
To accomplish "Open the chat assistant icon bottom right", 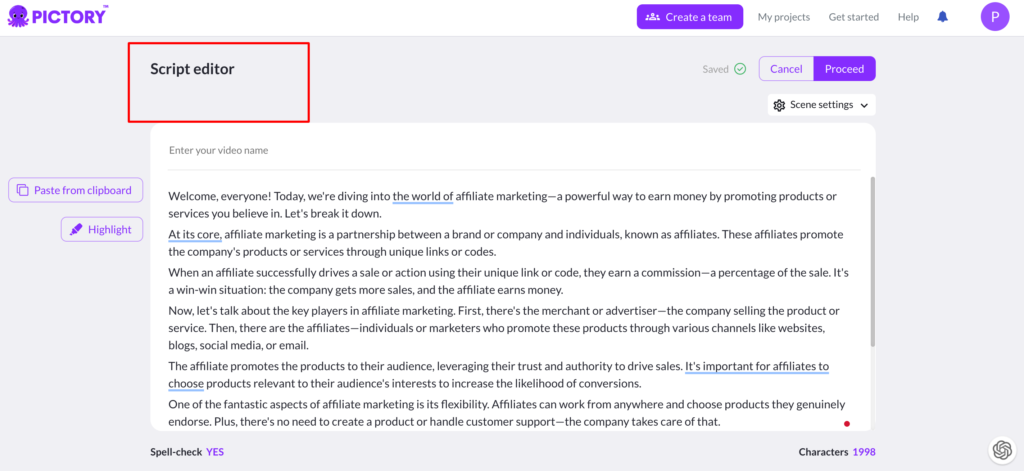I will point(1001,451).
